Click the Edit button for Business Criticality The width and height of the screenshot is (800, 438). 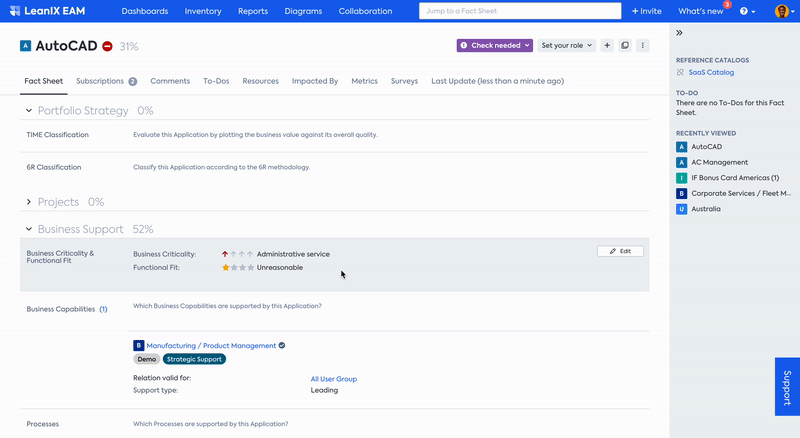(620, 251)
